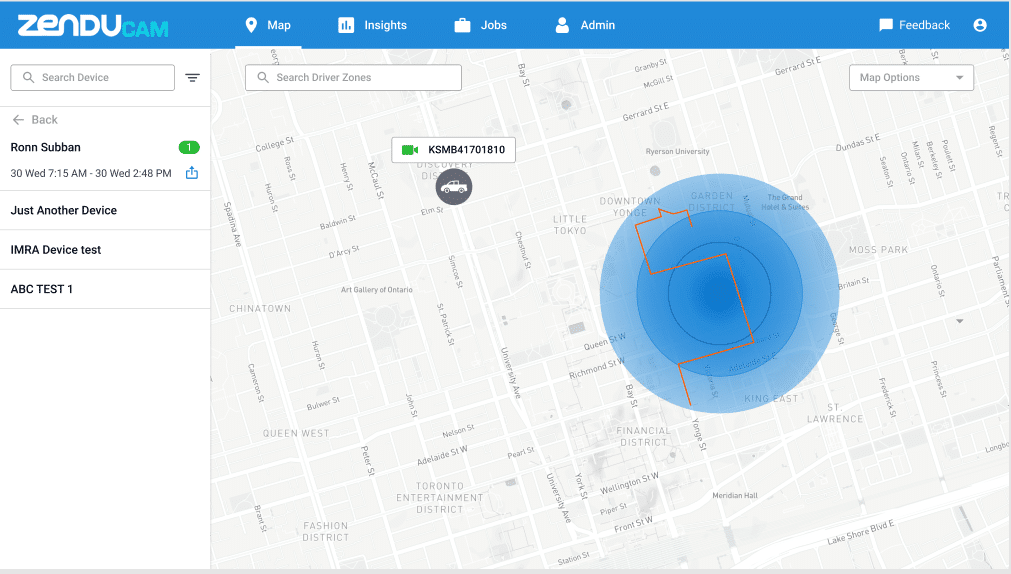Click the green trip count badge
This screenshot has width=1011, height=574.
(x=189, y=148)
